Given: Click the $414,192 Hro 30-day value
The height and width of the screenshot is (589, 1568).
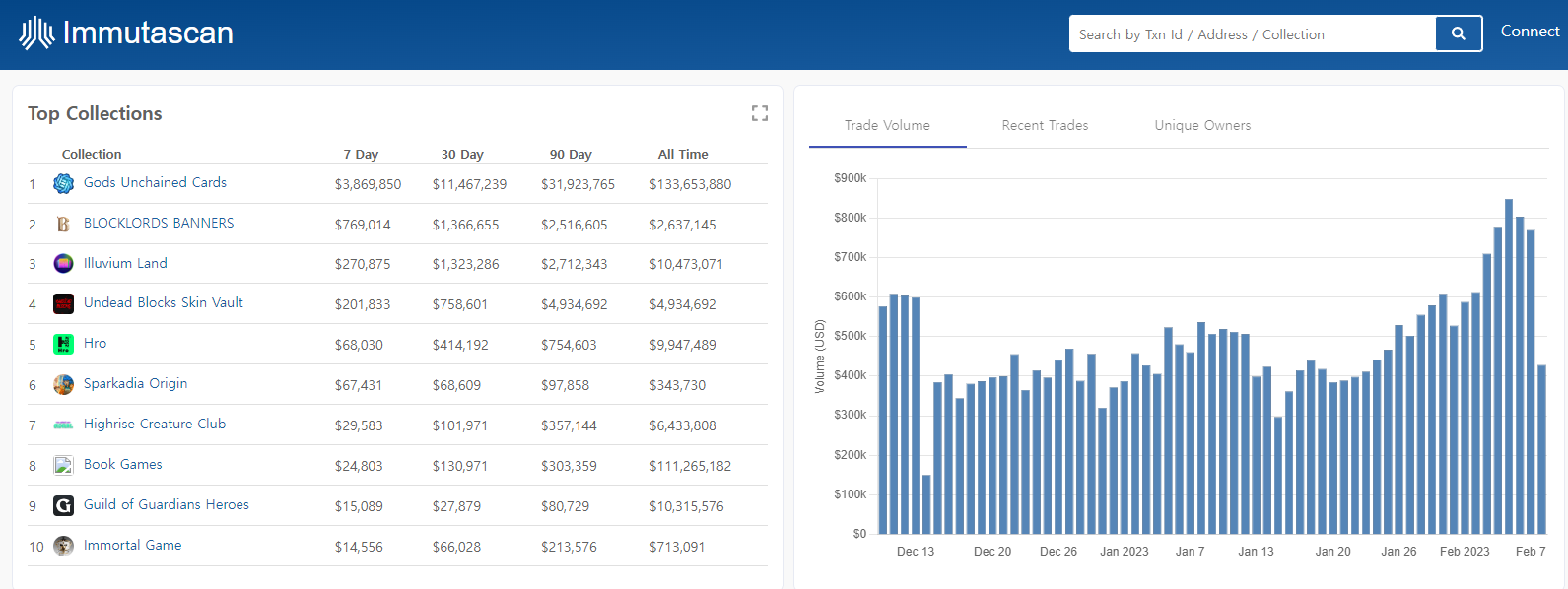Looking at the screenshot, I should (460, 345).
